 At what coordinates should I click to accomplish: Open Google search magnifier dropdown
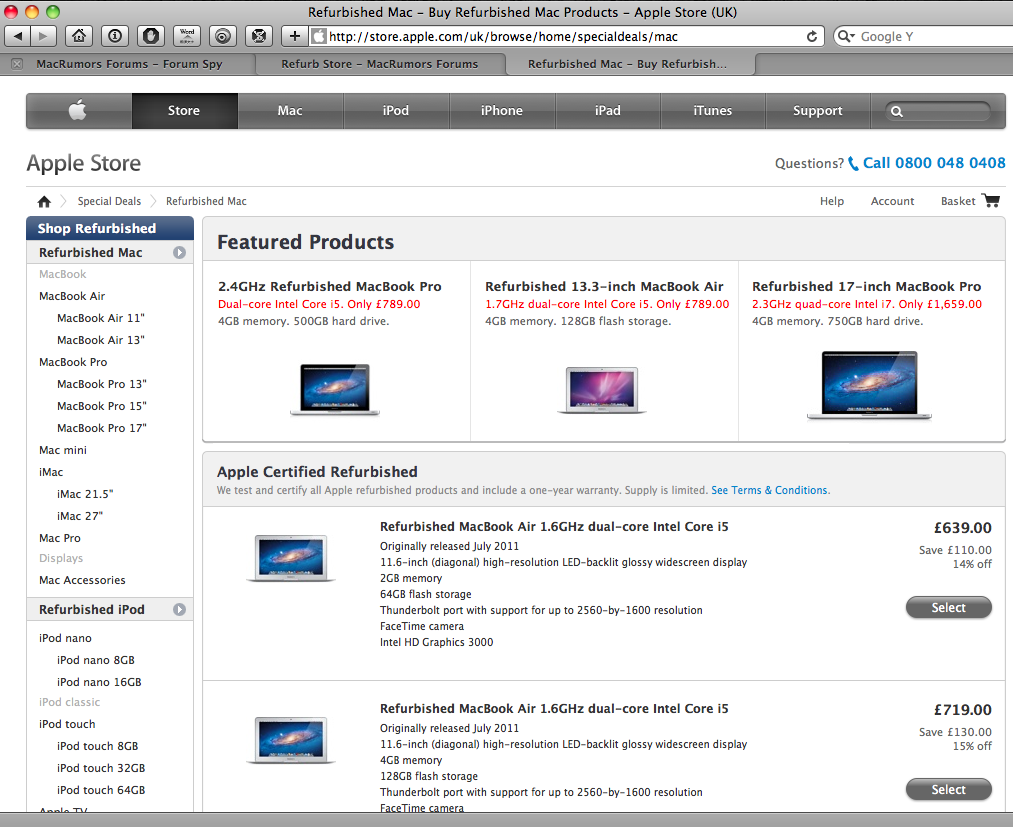[846, 36]
